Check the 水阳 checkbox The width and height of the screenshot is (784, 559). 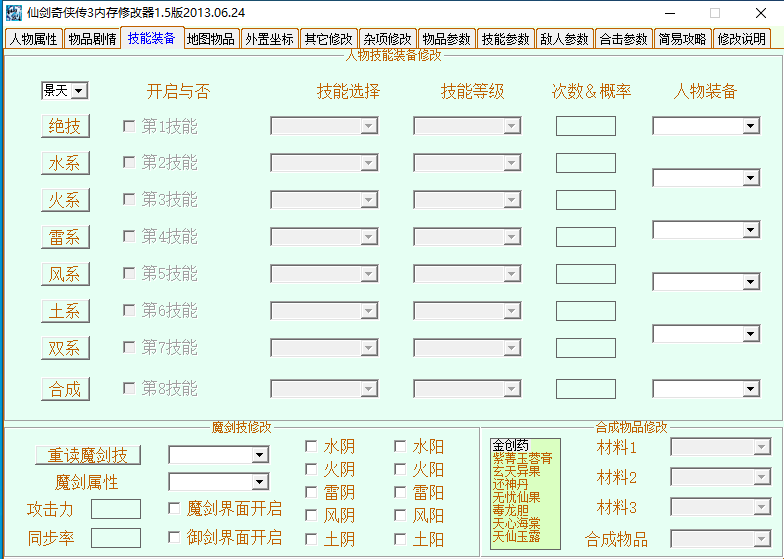click(400, 446)
